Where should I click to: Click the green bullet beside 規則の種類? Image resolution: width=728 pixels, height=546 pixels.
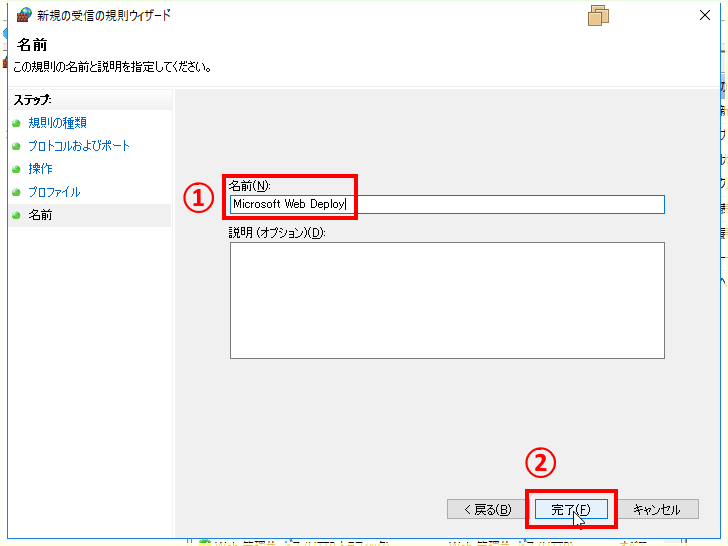tap(16, 123)
